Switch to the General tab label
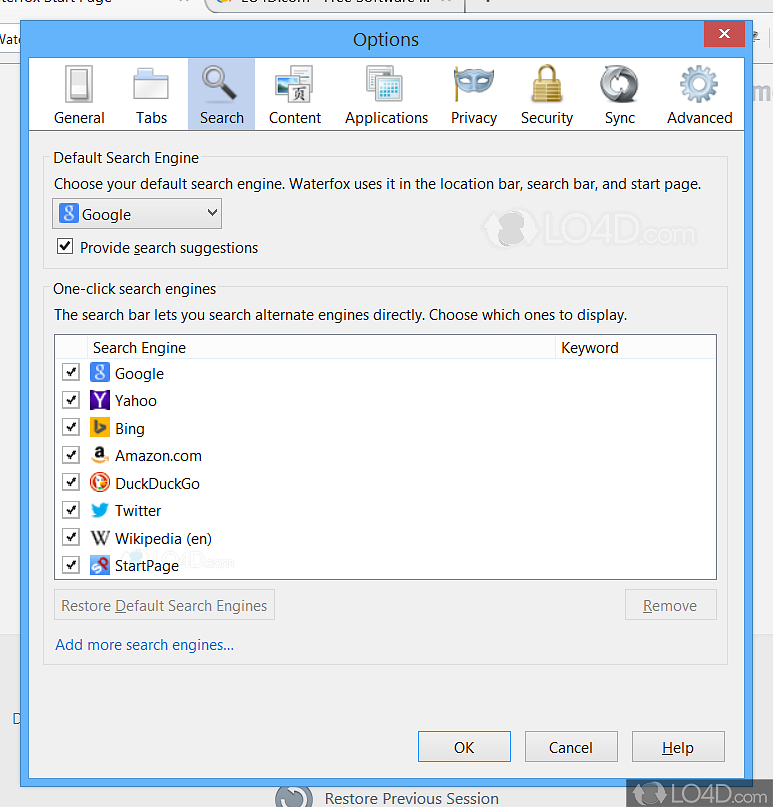The width and height of the screenshot is (773, 807). tap(79, 118)
